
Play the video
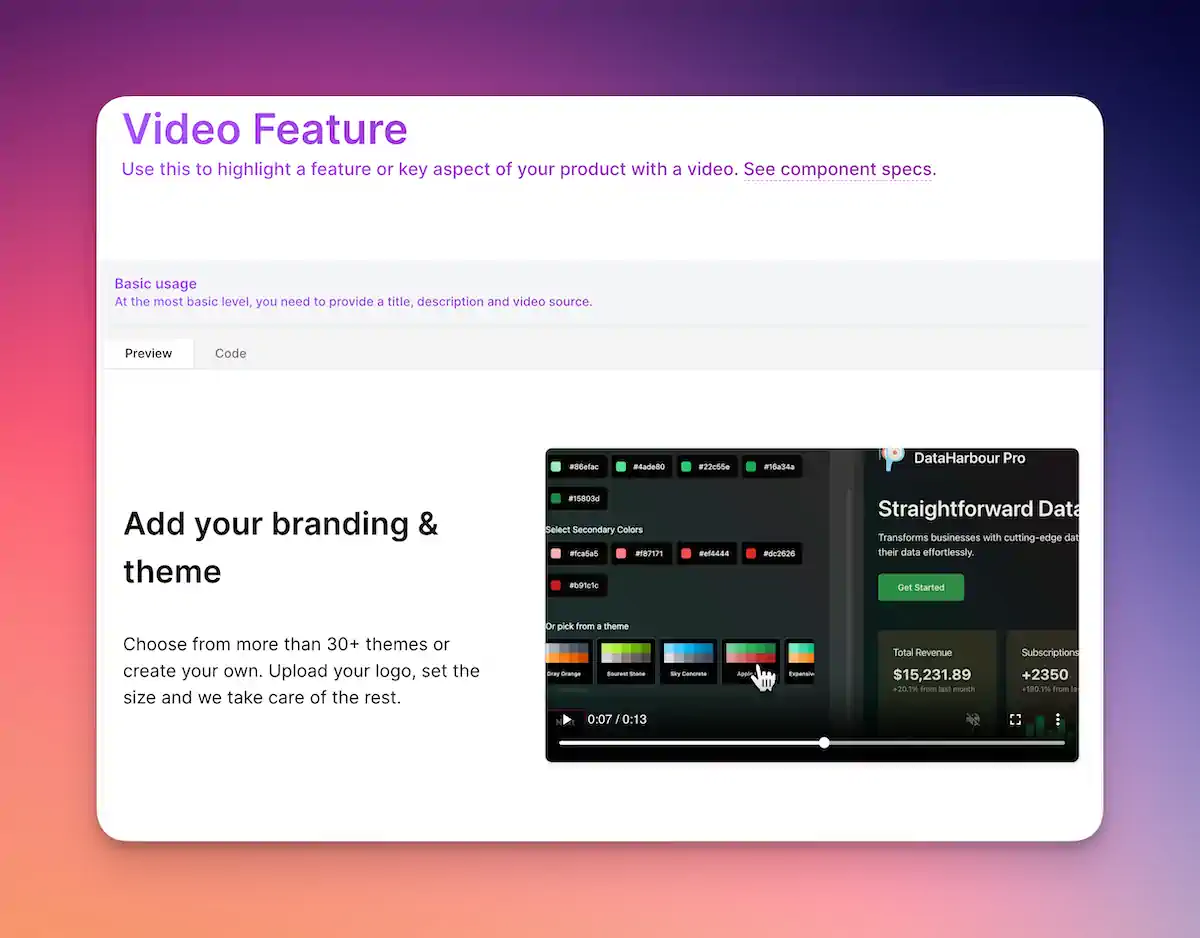[566, 720]
